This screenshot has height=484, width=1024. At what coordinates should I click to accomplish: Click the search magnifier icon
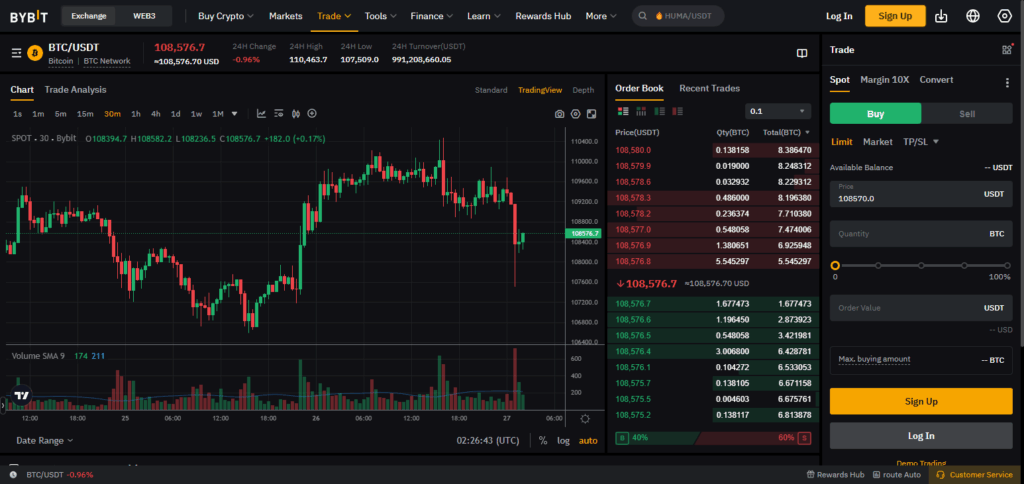click(x=643, y=16)
